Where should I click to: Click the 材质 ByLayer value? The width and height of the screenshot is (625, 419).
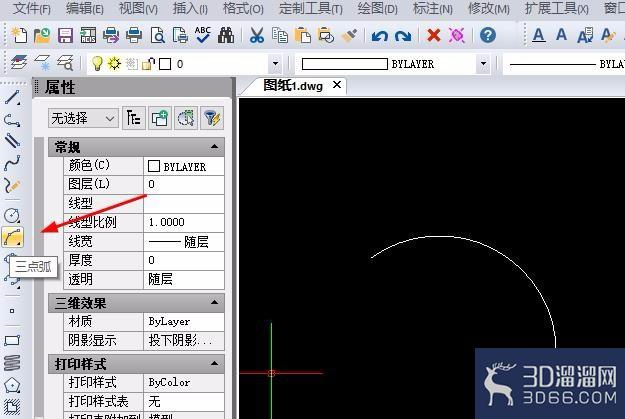184,321
